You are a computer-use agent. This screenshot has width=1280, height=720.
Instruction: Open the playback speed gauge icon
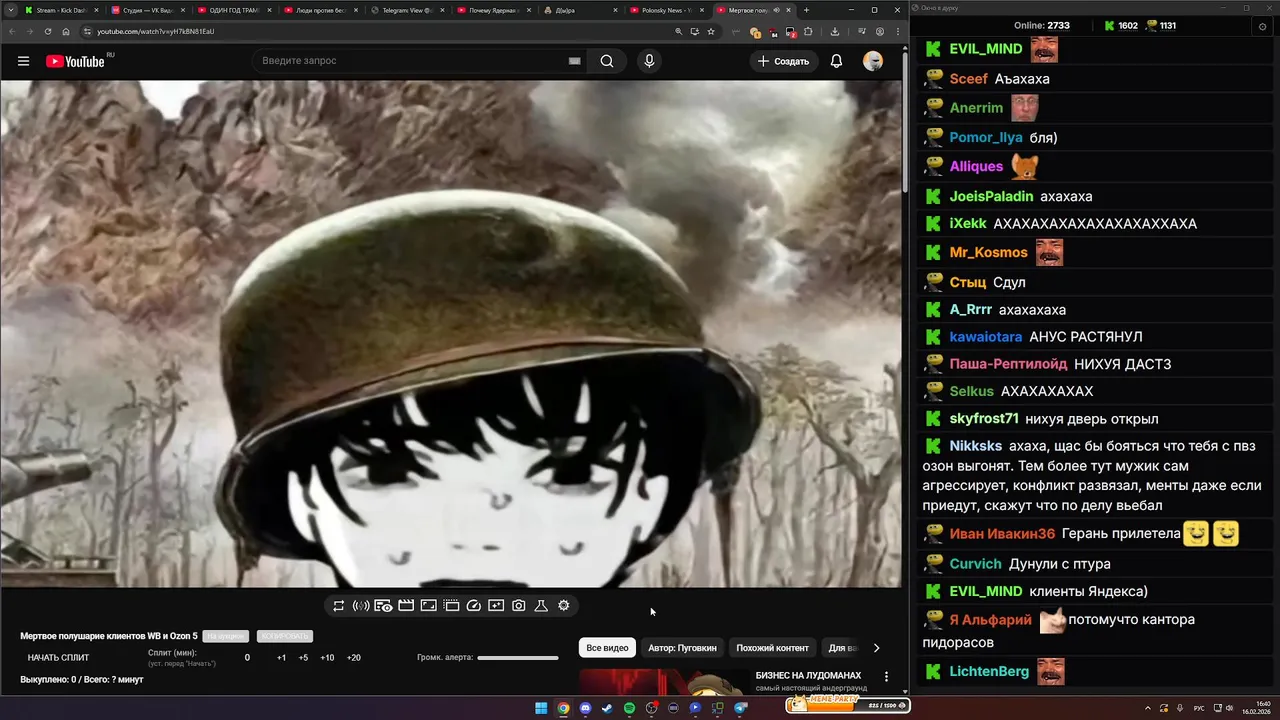[x=474, y=606]
